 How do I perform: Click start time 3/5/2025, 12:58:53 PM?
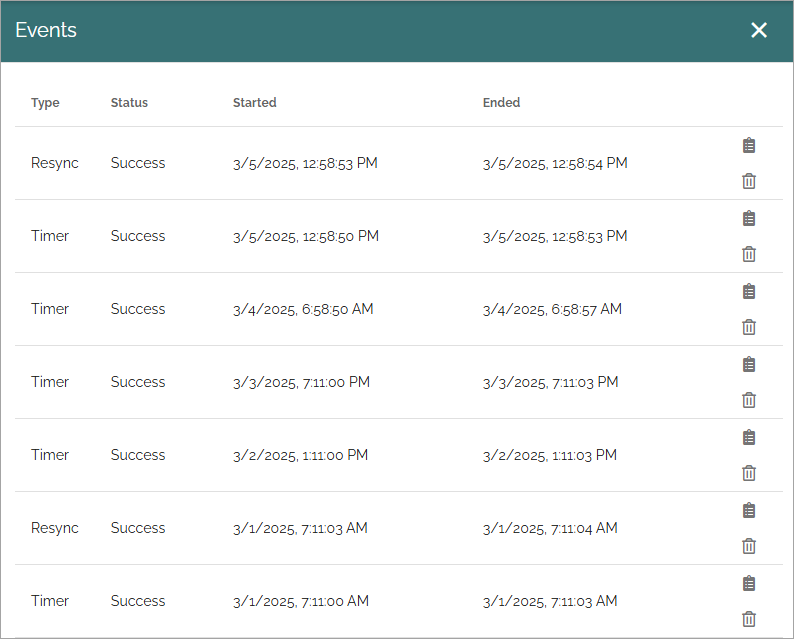coord(305,163)
